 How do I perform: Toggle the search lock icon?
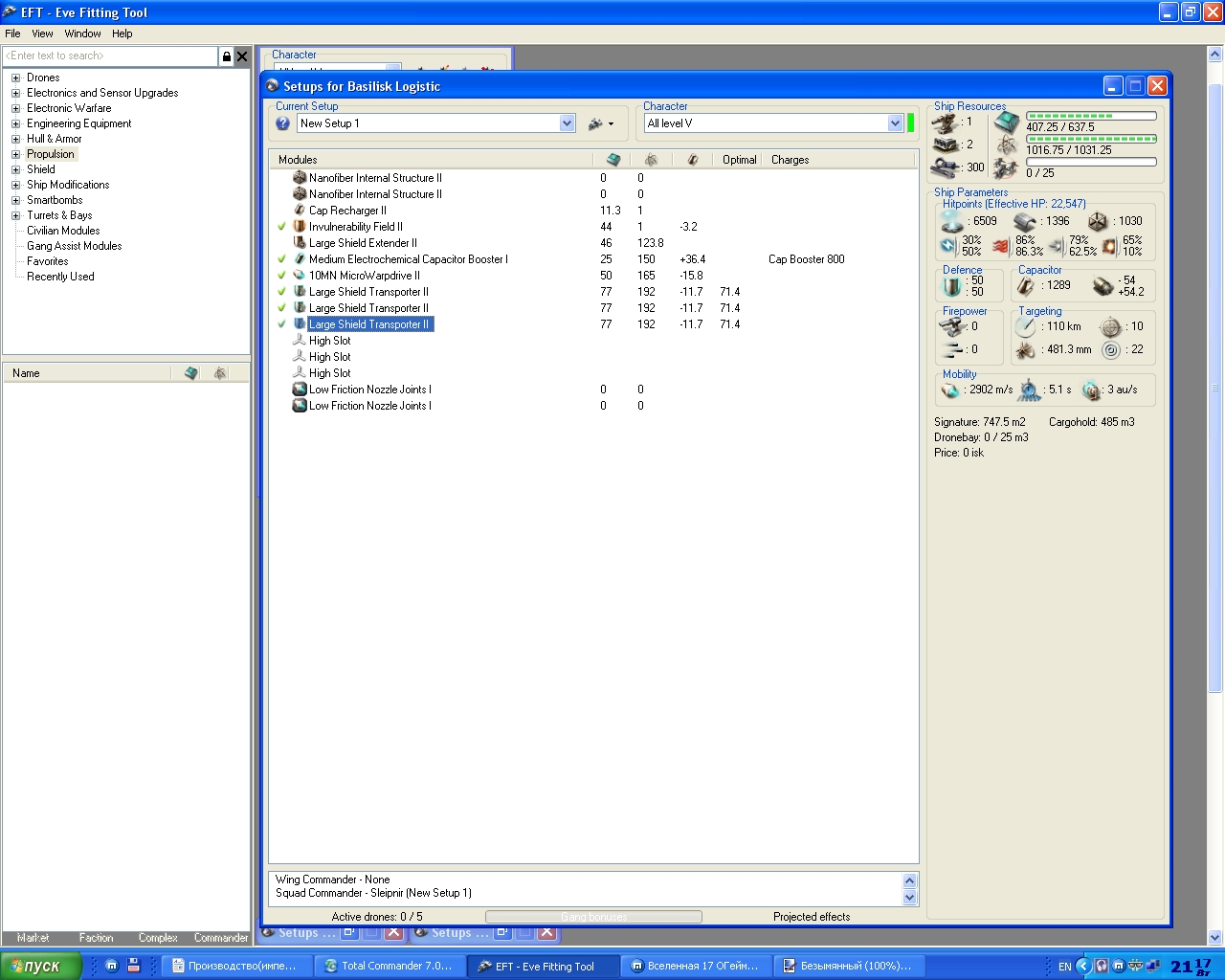[x=226, y=56]
